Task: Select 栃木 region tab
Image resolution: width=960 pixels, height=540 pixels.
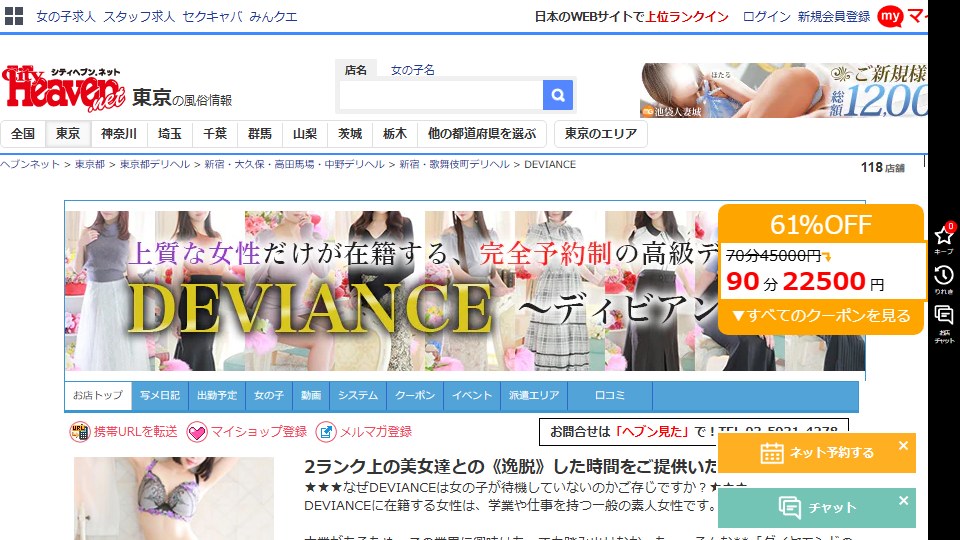Action: 395,133
